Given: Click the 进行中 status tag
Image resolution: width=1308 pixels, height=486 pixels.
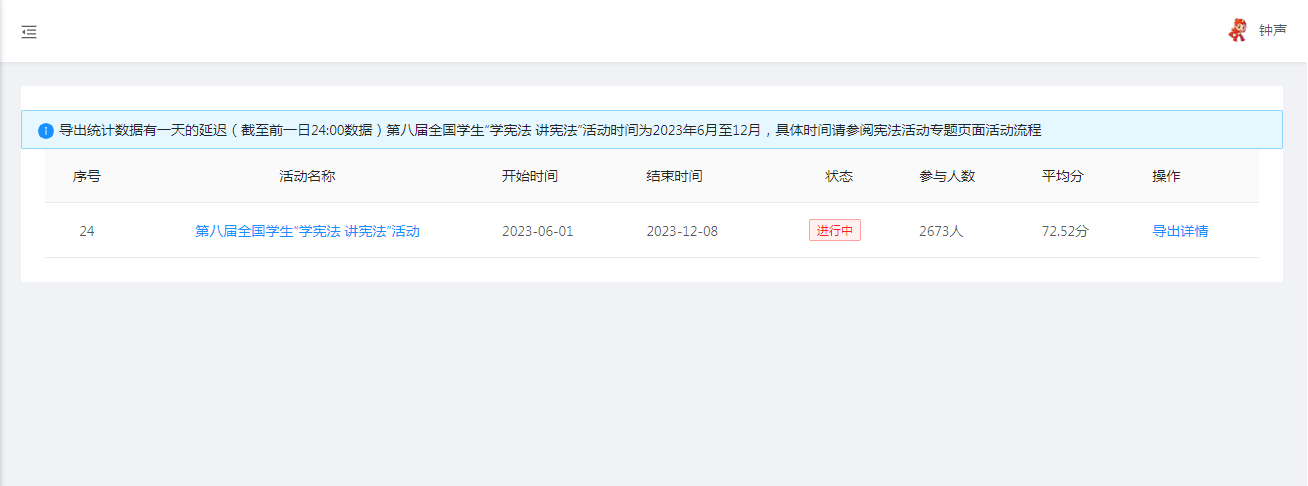Looking at the screenshot, I should tap(834, 231).
